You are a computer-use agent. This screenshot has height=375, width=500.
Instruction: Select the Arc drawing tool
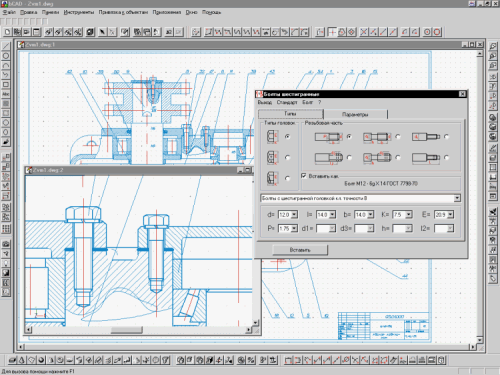tap(6, 65)
